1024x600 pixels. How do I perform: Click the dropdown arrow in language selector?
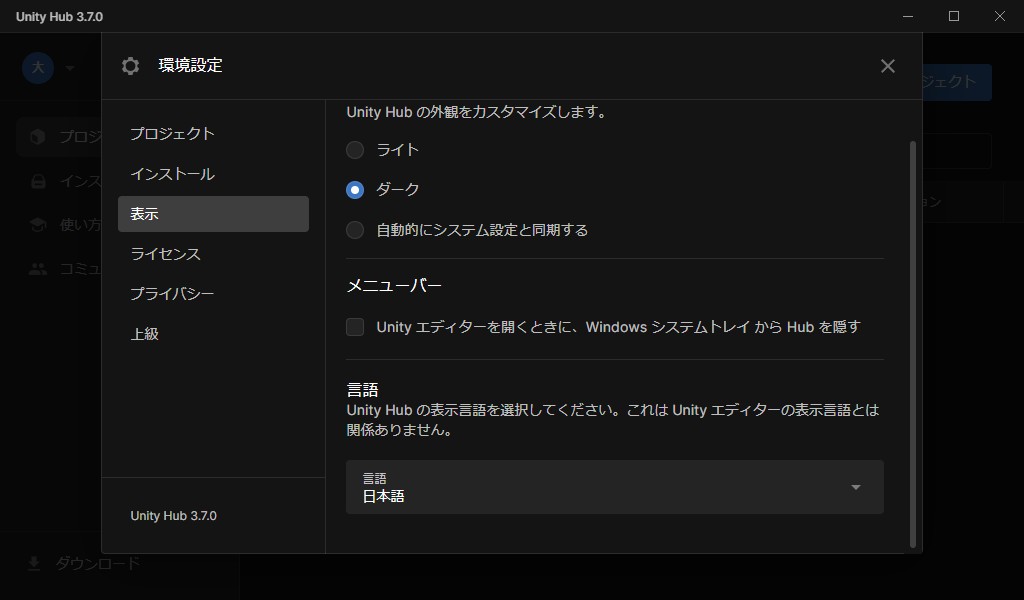[x=855, y=487]
